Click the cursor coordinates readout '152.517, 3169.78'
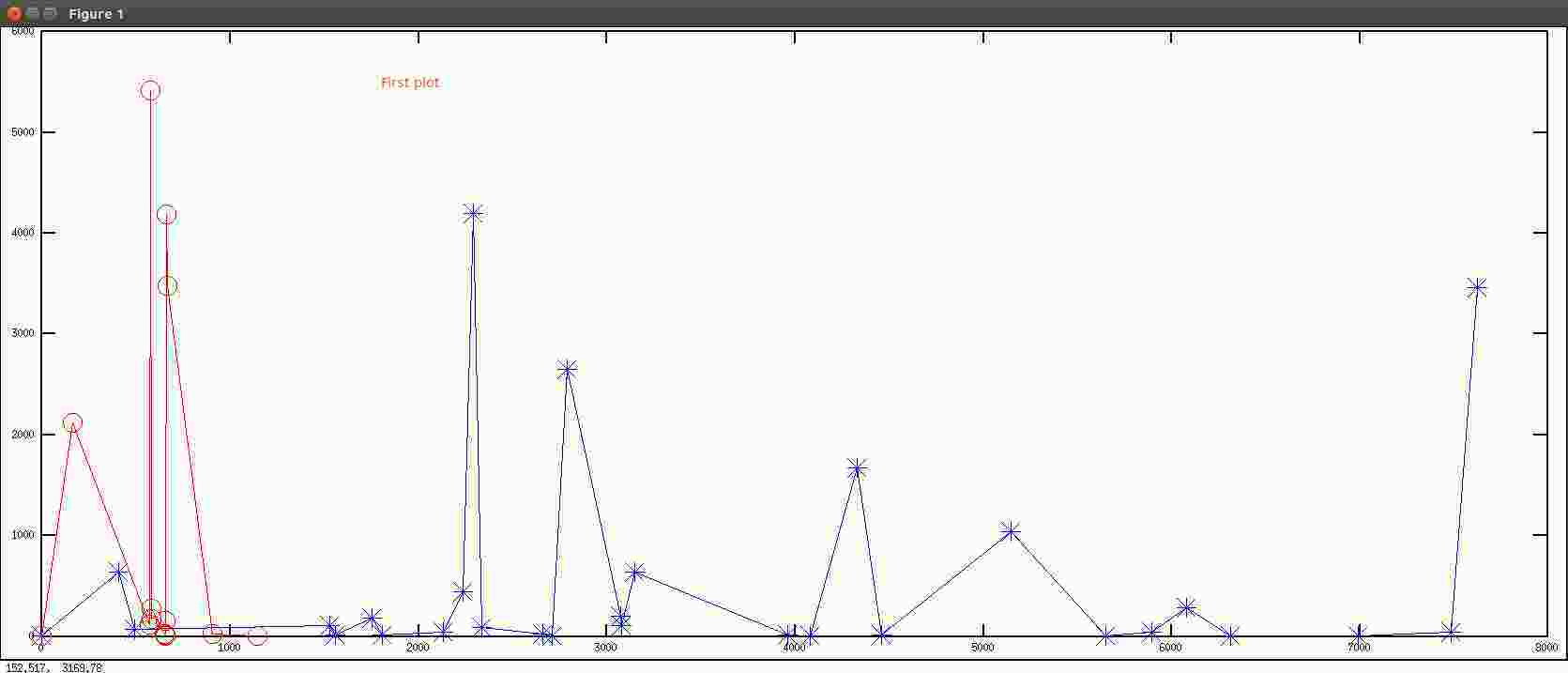 53,667
